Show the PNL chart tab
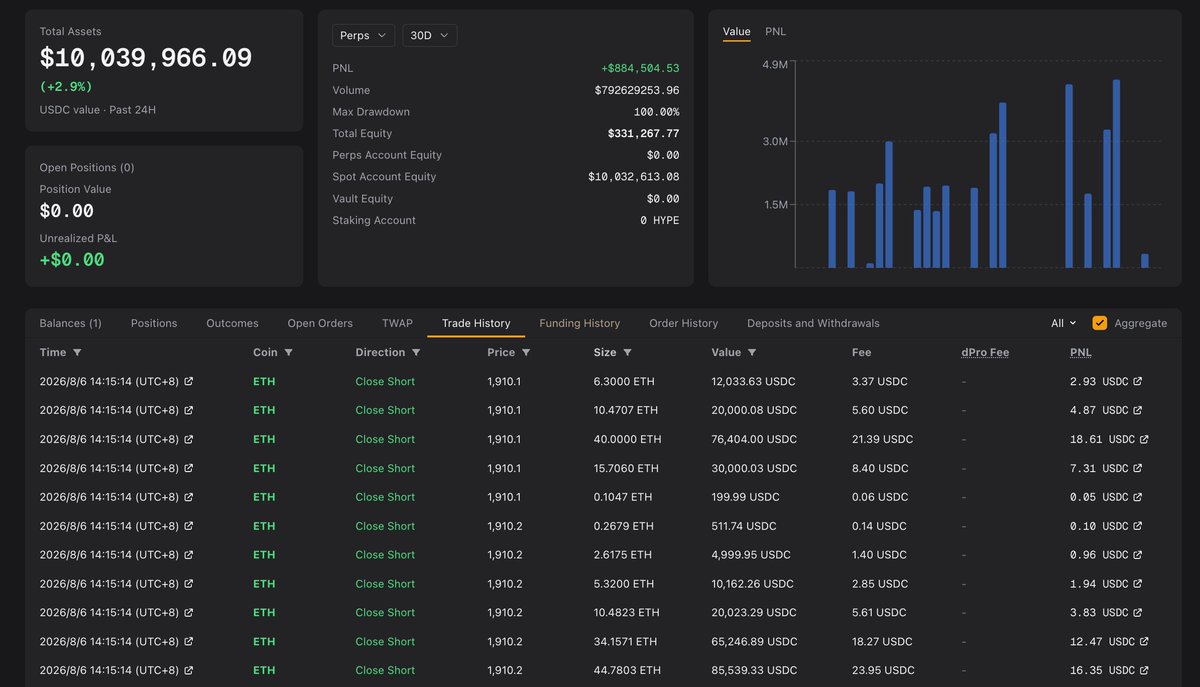1200x687 pixels. (776, 31)
